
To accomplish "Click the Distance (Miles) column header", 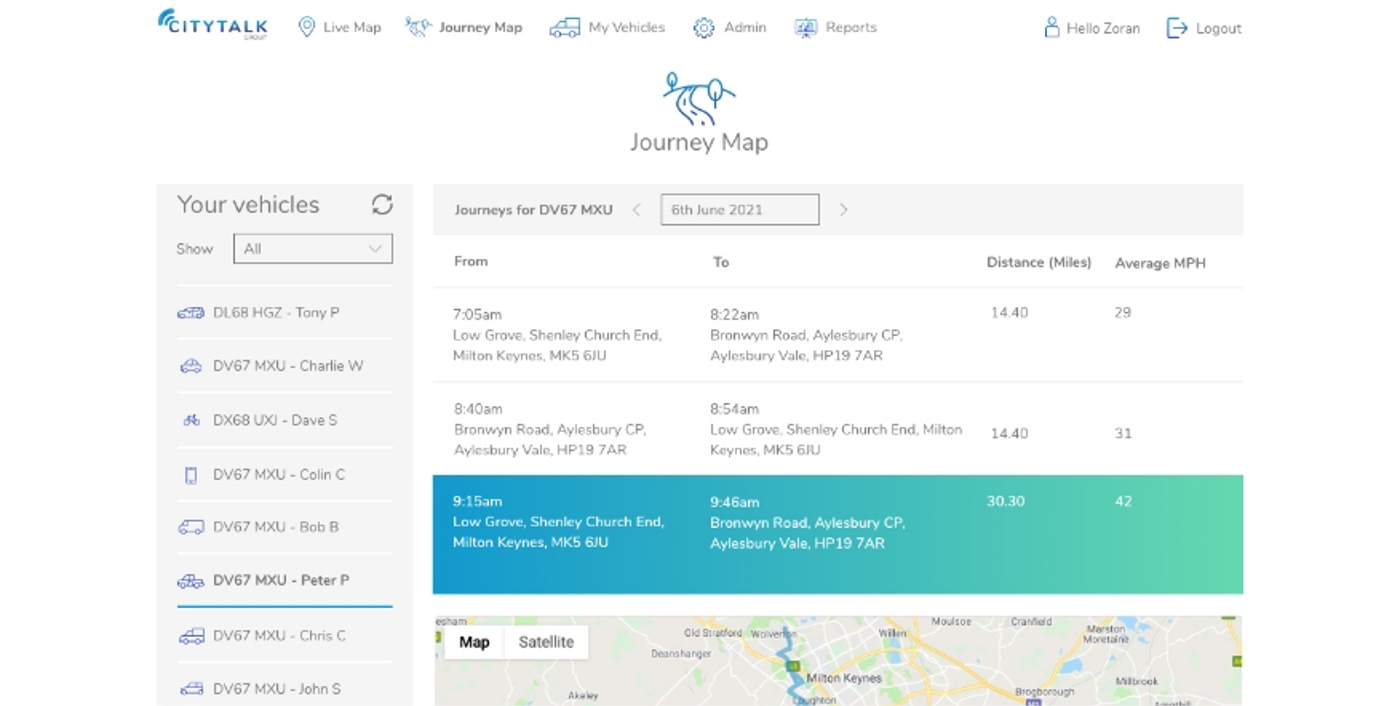I will point(1039,262).
